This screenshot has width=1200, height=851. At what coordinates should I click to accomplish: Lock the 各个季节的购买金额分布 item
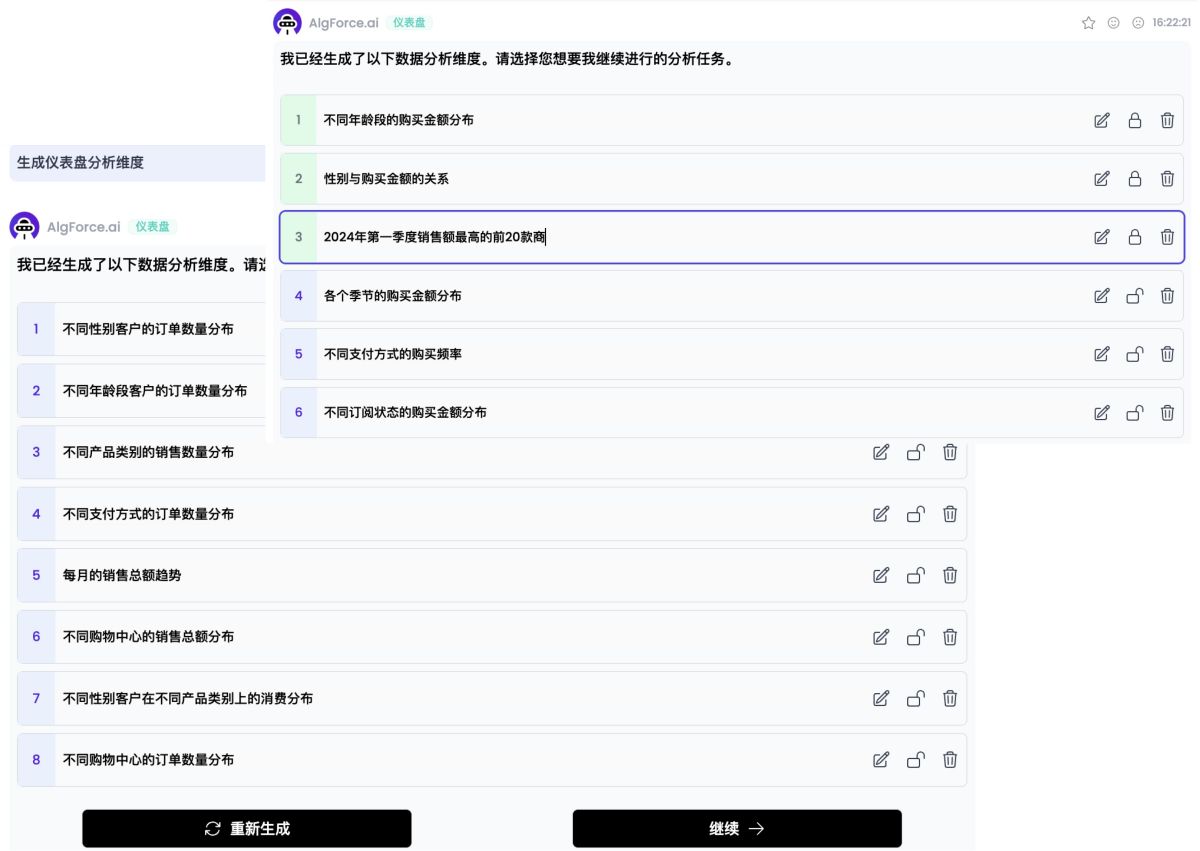pyautogui.click(x=1134, y=296)
